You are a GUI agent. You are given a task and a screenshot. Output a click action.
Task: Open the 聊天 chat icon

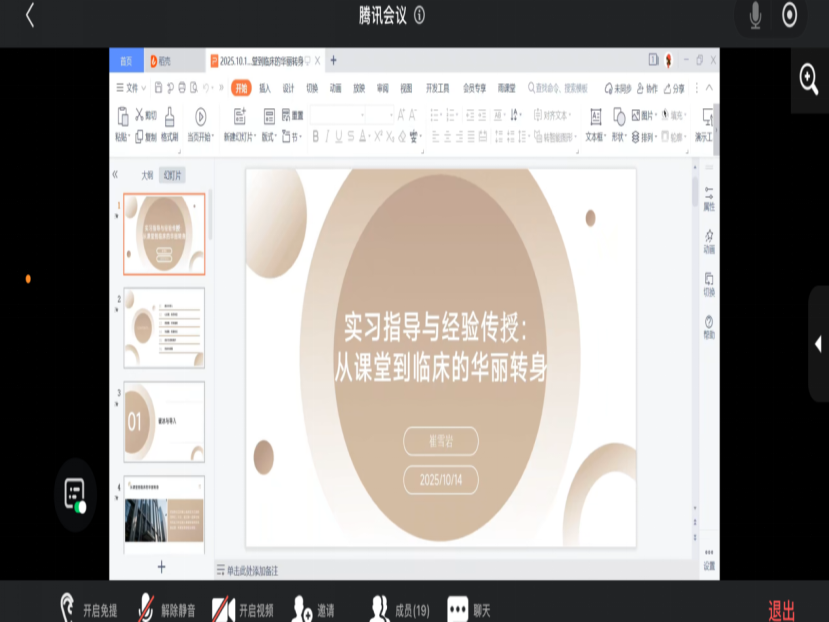[458, 608]
